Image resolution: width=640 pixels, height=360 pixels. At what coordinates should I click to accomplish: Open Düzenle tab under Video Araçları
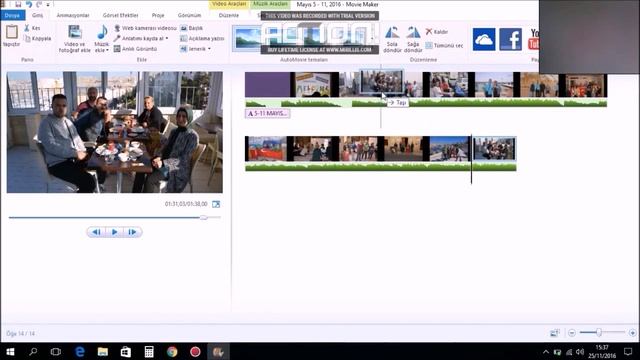click(x=229, y=15)
